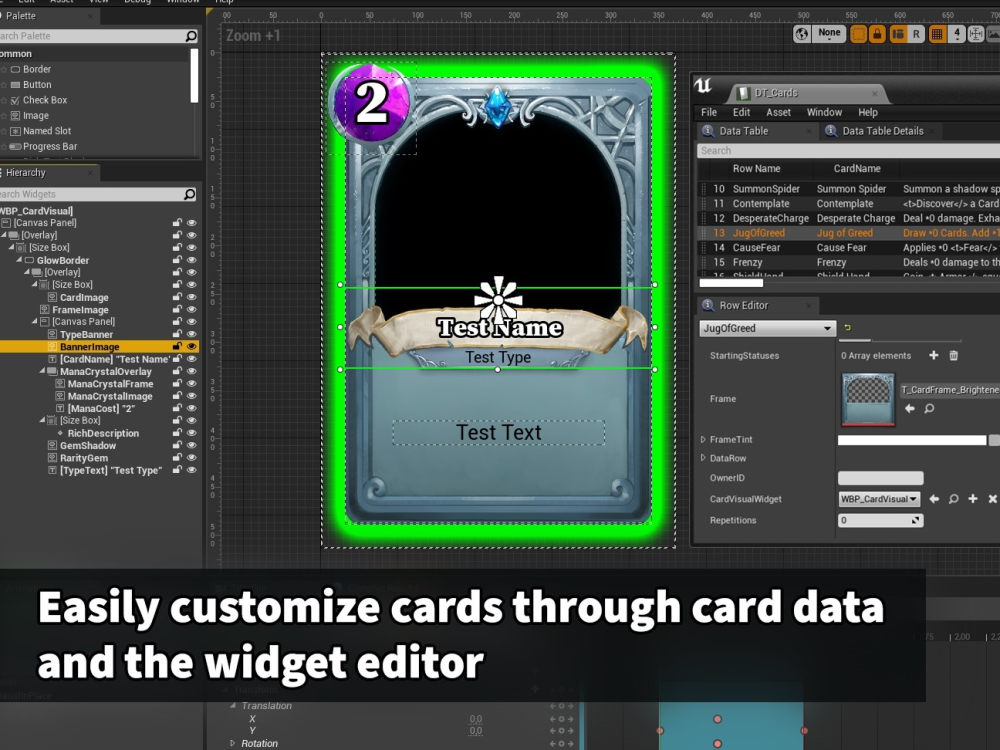Open the world/preview settings globe icon

click(x=801, y=33)
